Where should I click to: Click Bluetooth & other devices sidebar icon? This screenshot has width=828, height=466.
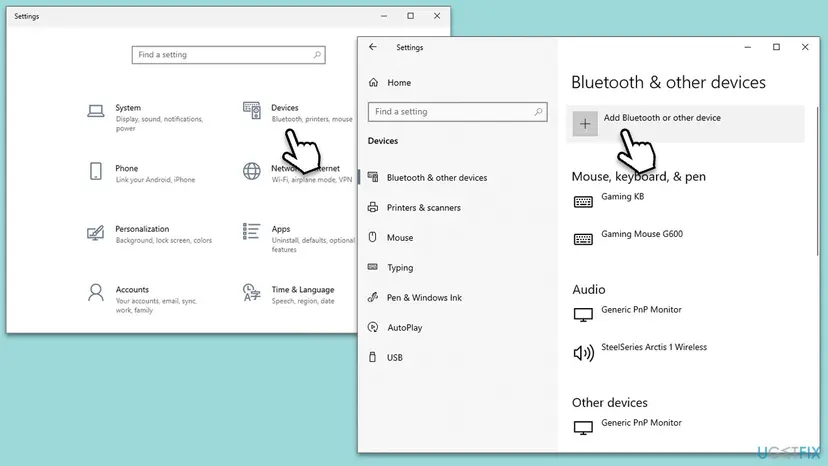pos(373,177)
